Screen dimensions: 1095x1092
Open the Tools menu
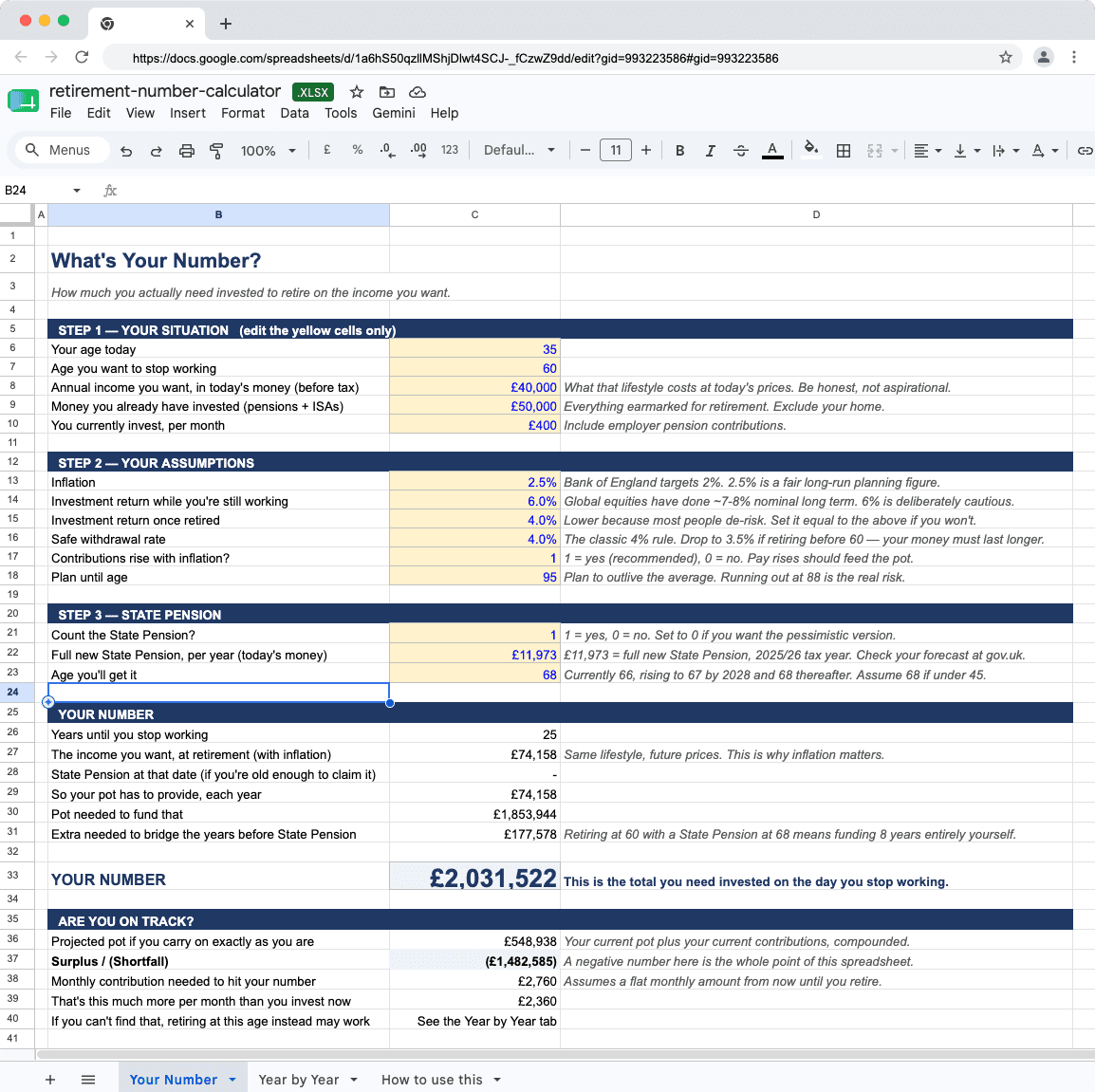click(341, 113)
